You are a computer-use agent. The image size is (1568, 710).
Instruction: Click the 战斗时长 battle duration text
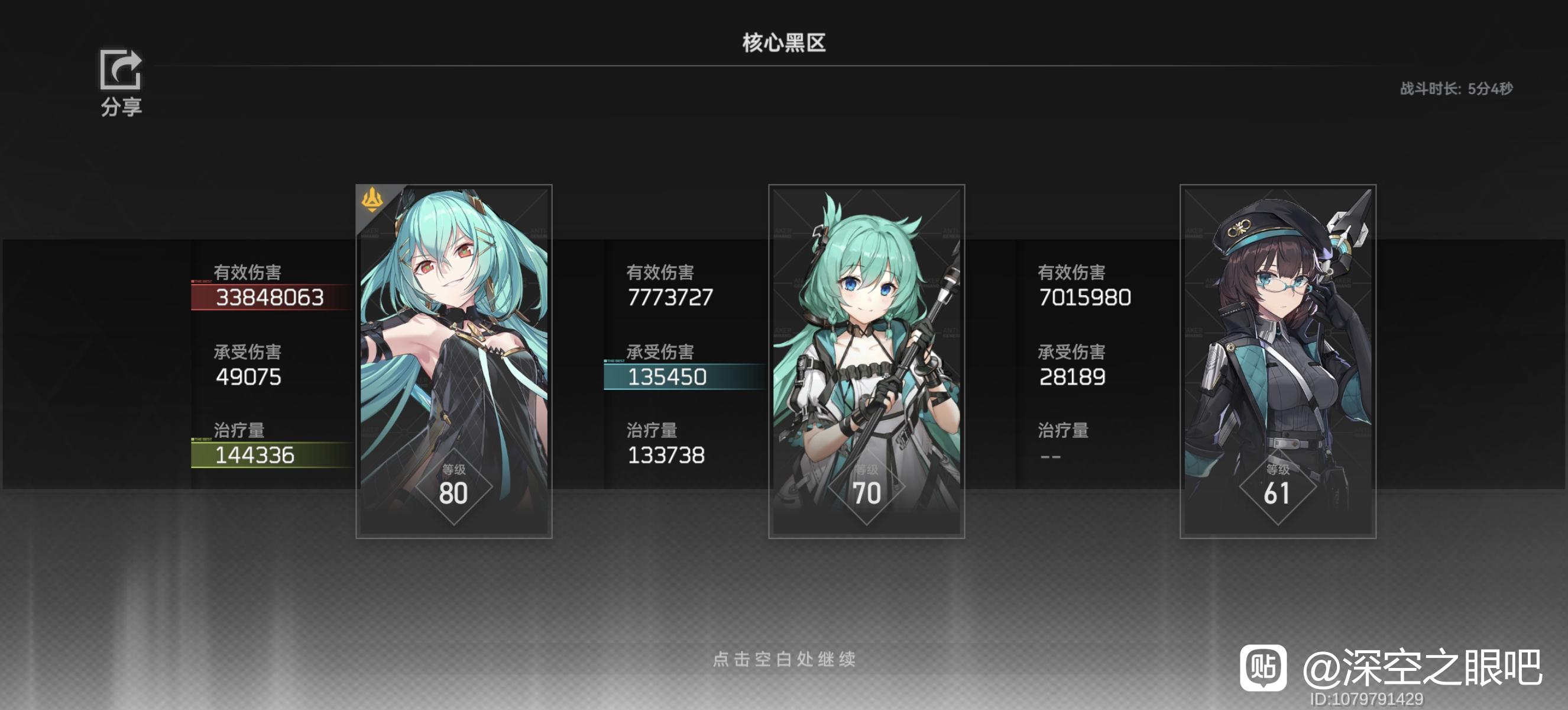(1456, 89)
